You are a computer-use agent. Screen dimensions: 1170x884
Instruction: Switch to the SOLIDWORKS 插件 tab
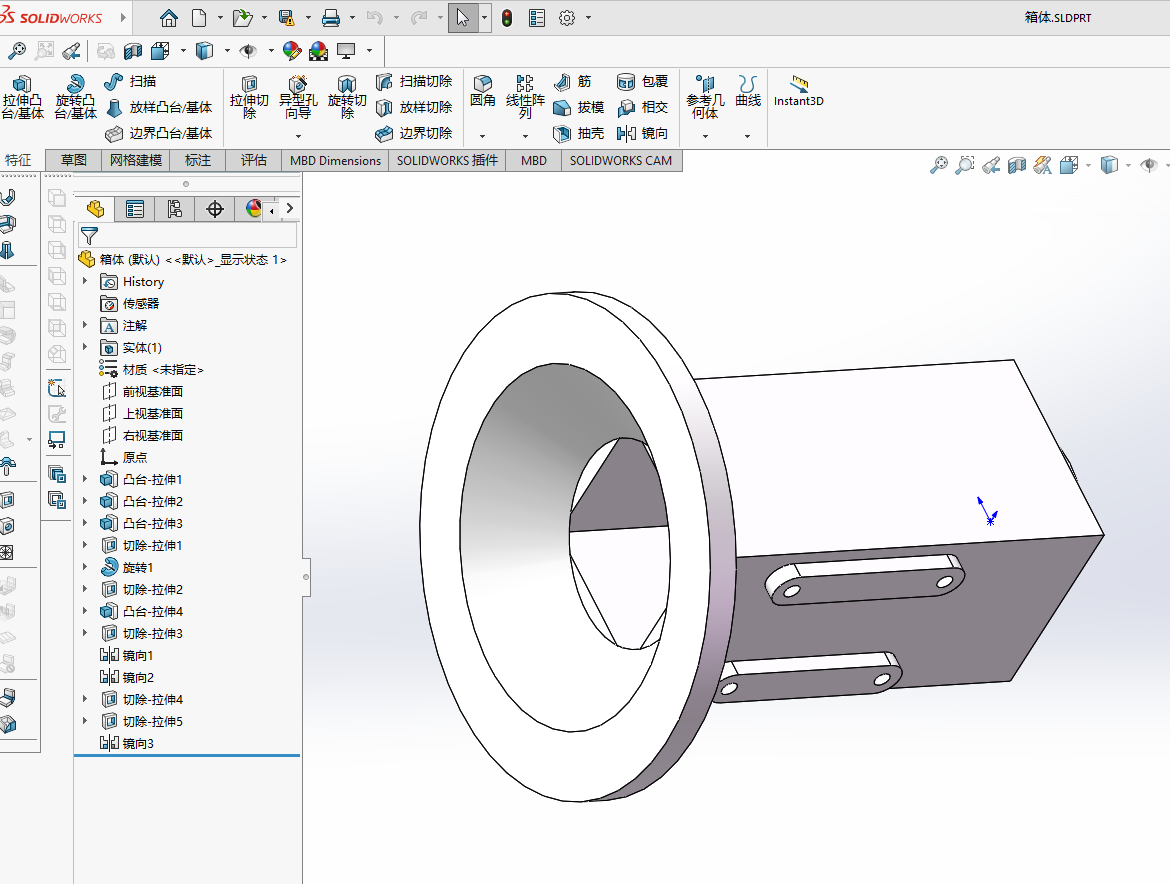[x=447, y=160]
